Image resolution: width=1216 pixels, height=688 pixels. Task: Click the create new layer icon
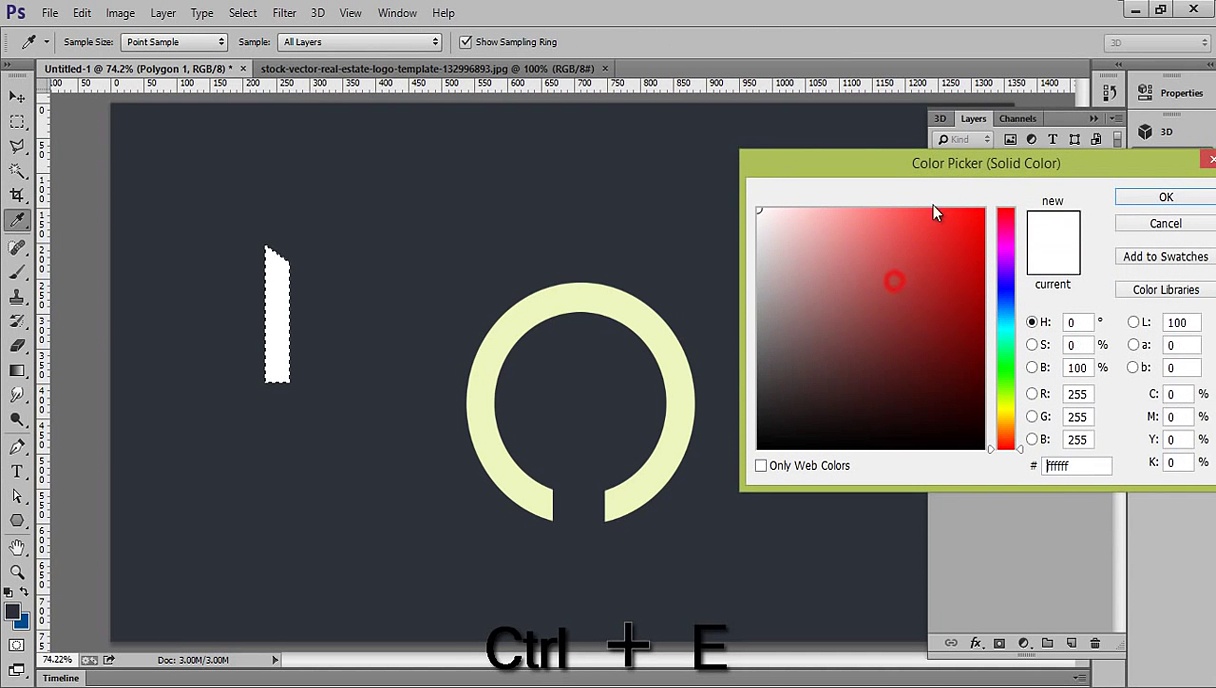click(1071, 643)
